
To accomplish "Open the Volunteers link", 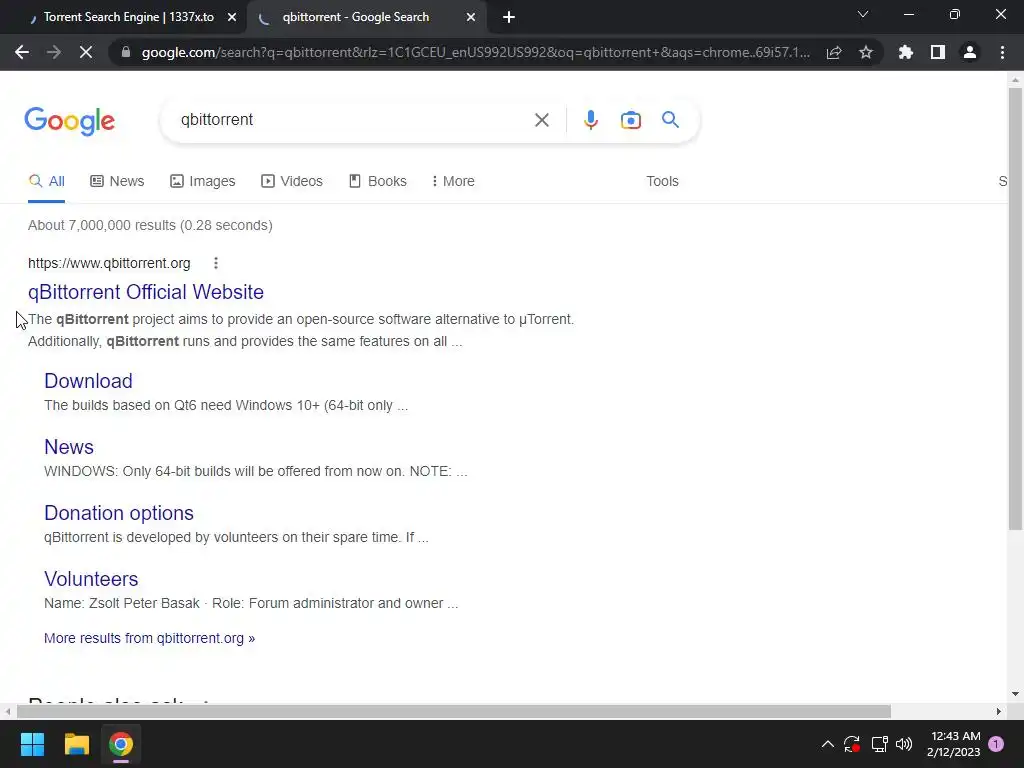I will click(x=91, y=579).
